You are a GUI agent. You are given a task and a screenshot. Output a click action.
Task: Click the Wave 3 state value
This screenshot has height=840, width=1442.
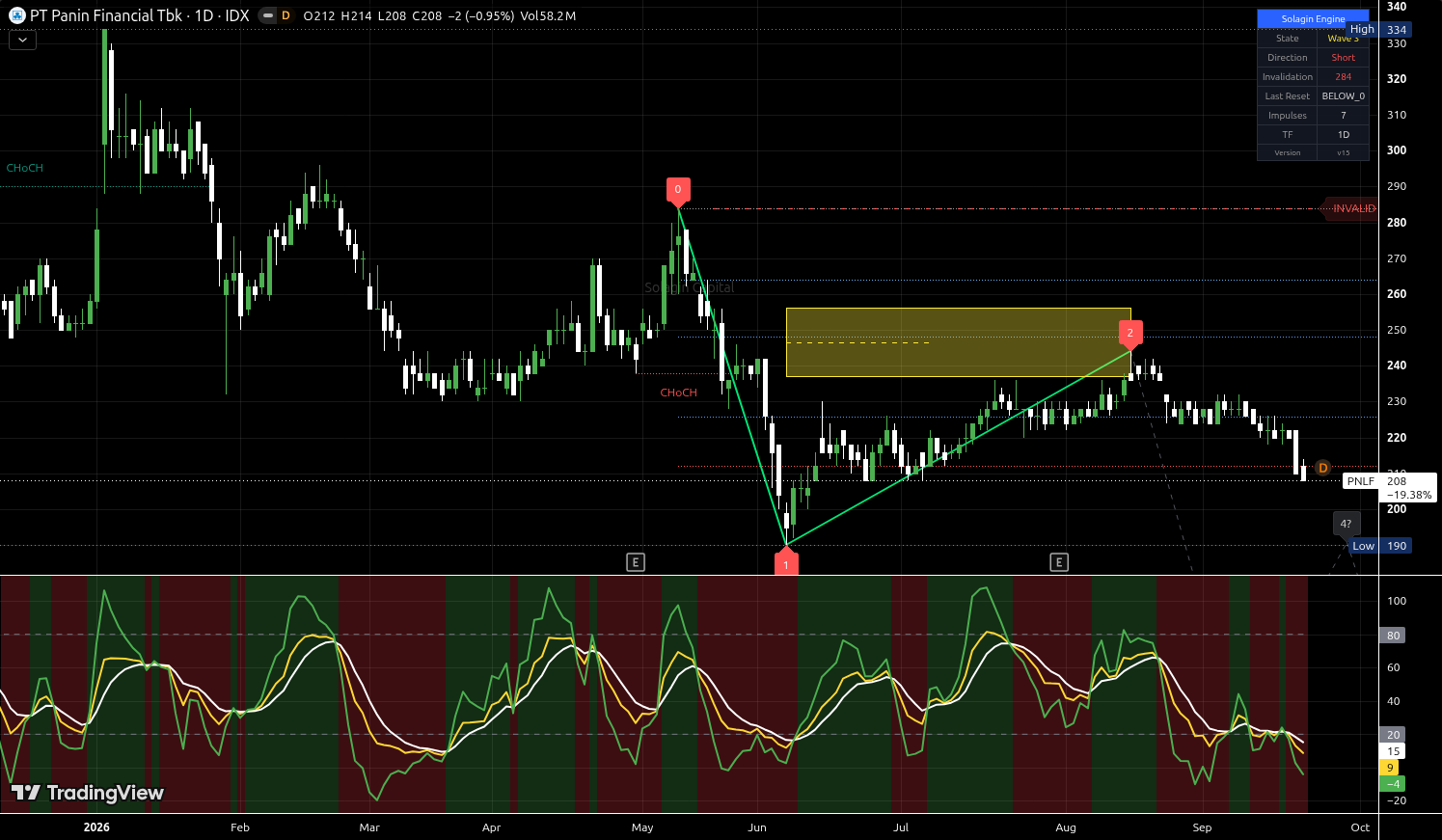coord(1343,39)
